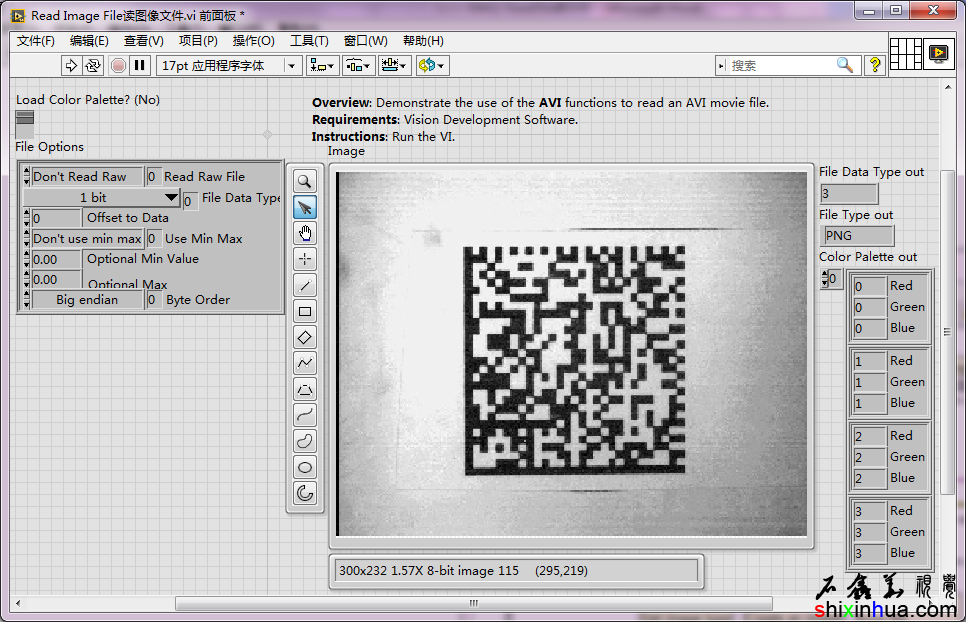966x622 pixels.
Task: Select the Line tool
Action: [305, 285]
